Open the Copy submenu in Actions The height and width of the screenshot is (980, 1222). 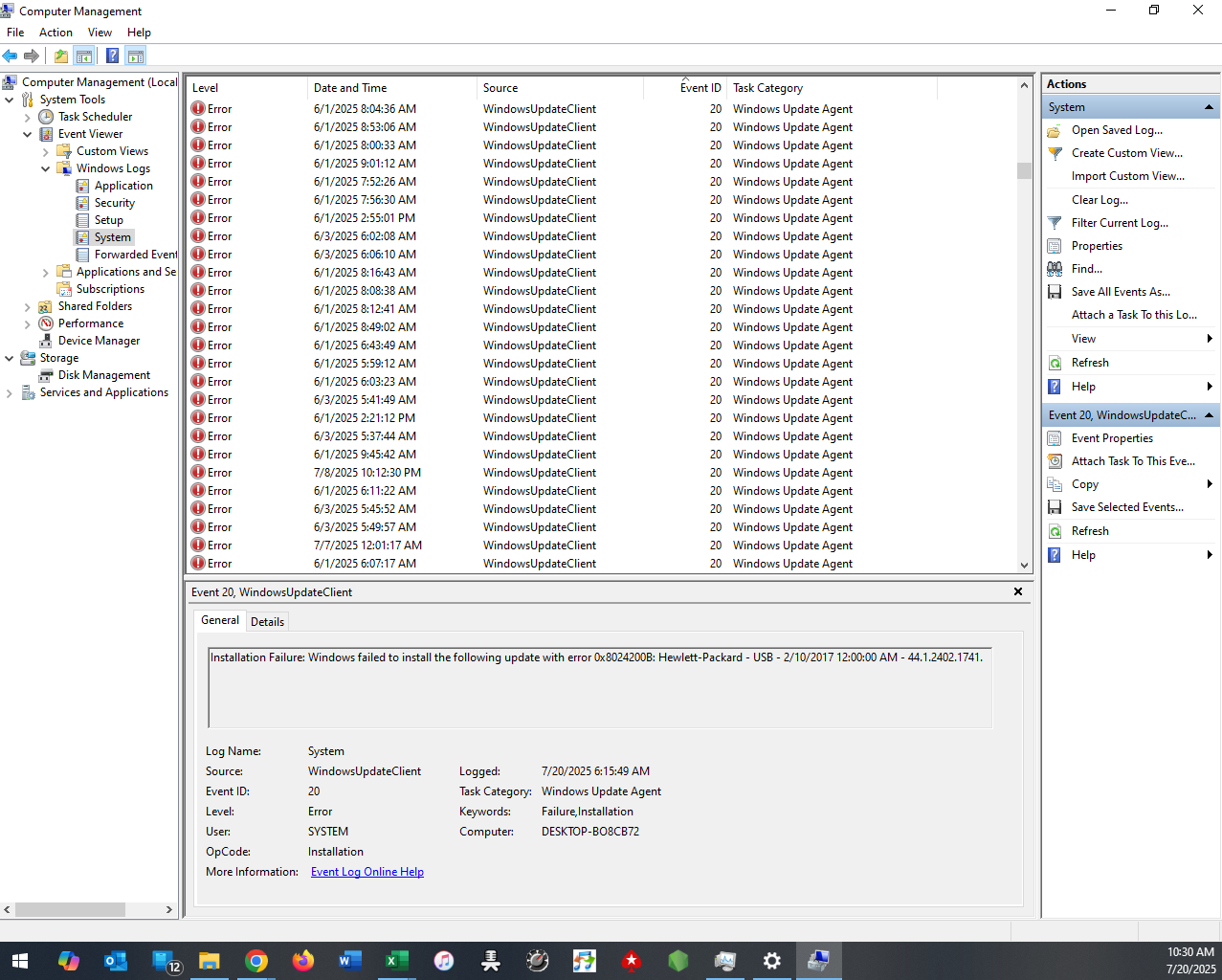[1130, 484]
